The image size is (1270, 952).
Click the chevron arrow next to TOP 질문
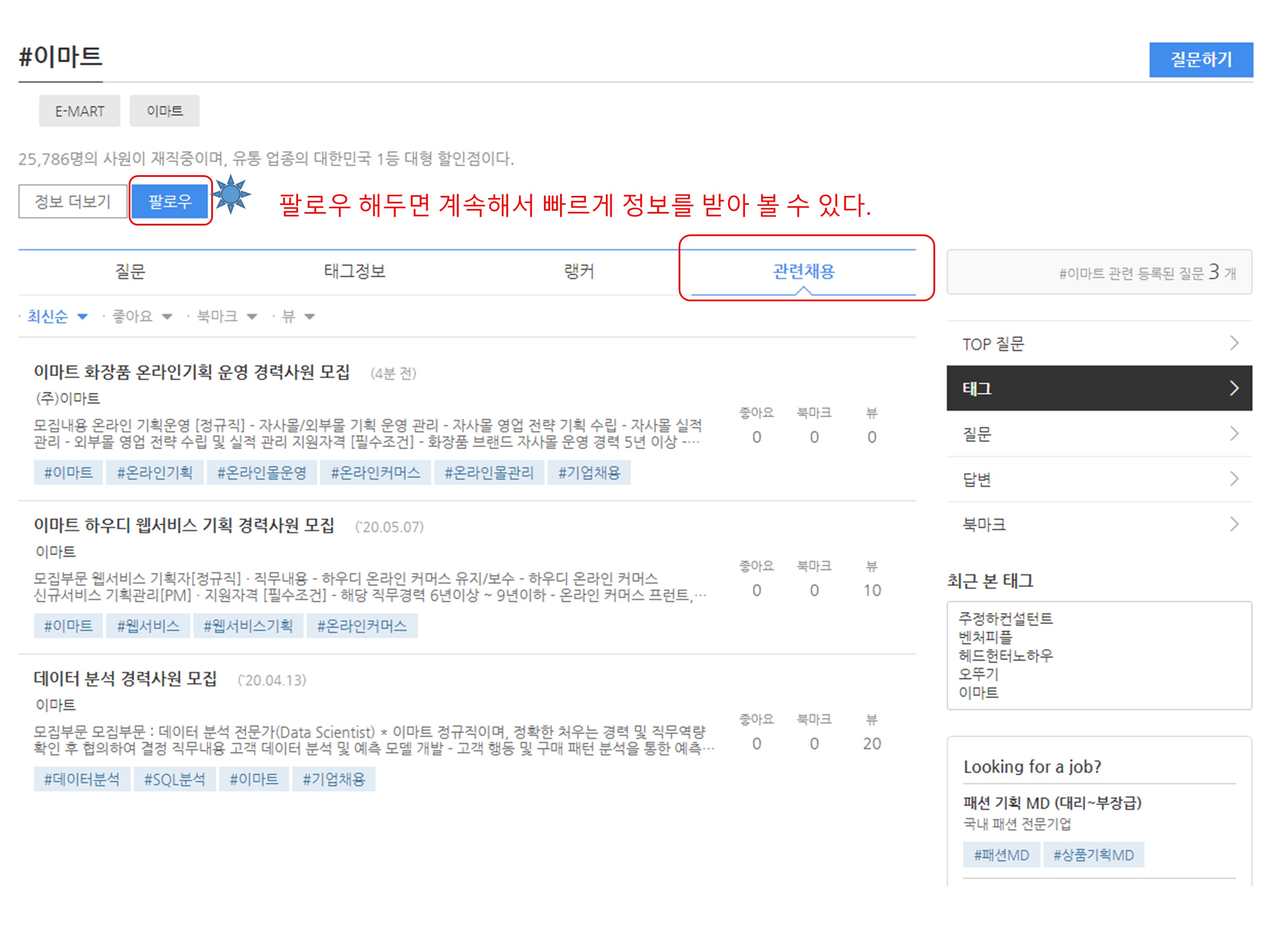point(1234,343)
